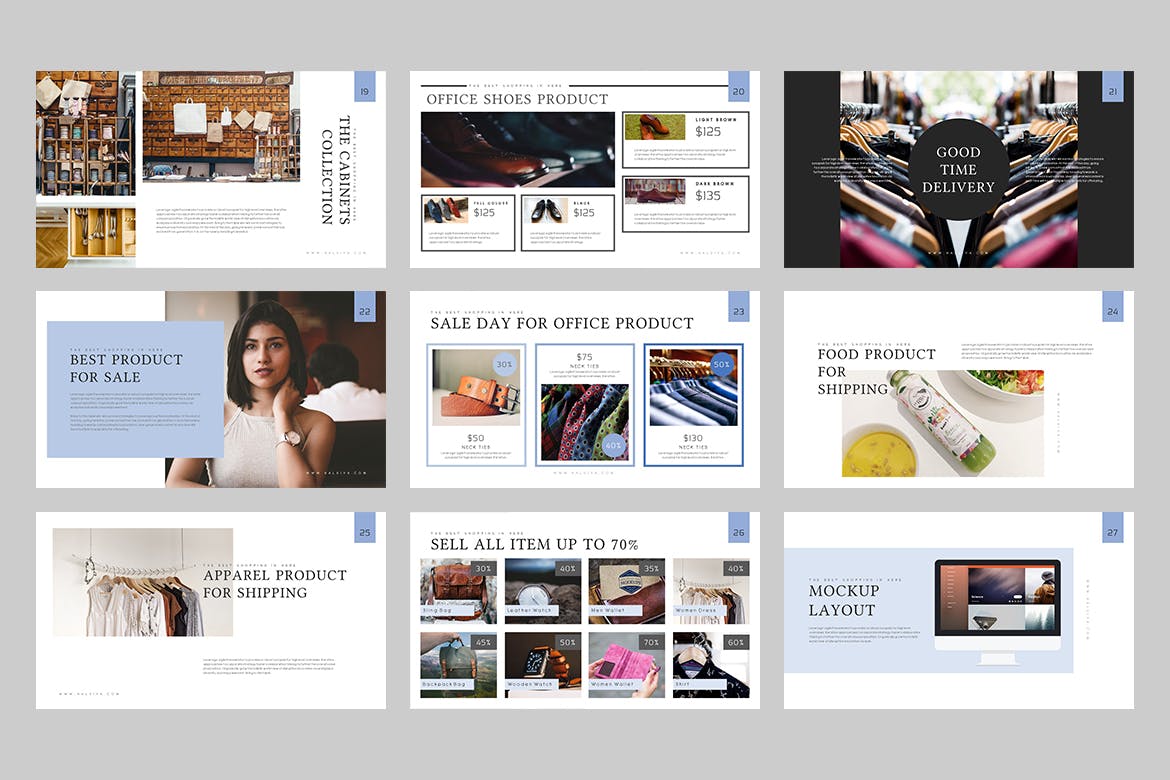Click the 70% badge on Women Wallet
The image size is (1170, 780).
(x=651, y=642)
